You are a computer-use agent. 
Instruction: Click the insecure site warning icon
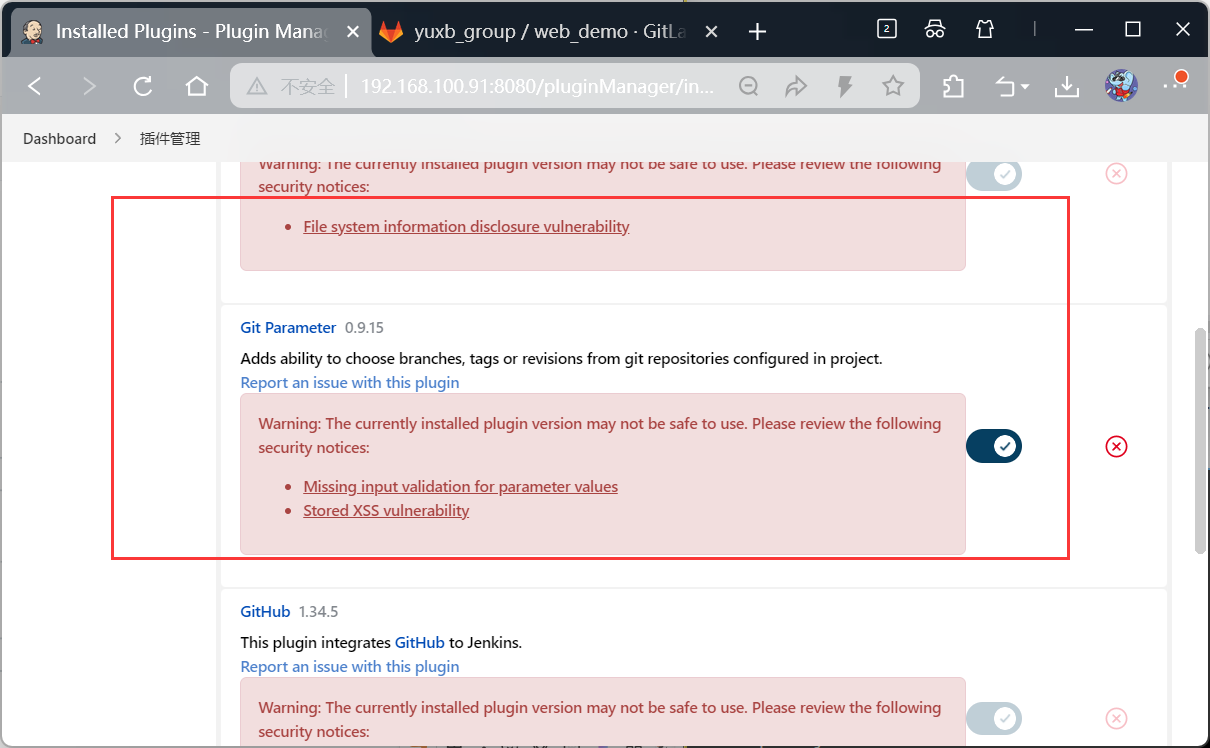[257, 87]
